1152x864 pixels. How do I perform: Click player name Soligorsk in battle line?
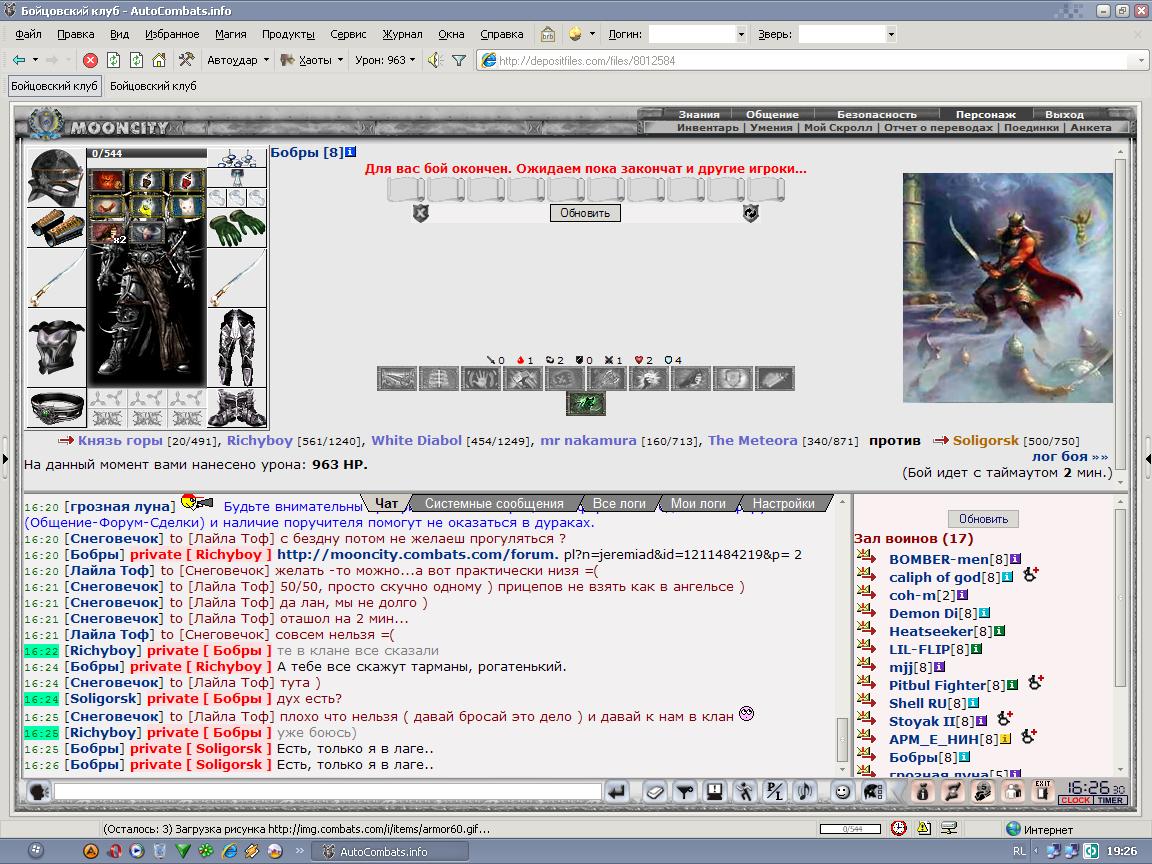[x=985, y=440]
